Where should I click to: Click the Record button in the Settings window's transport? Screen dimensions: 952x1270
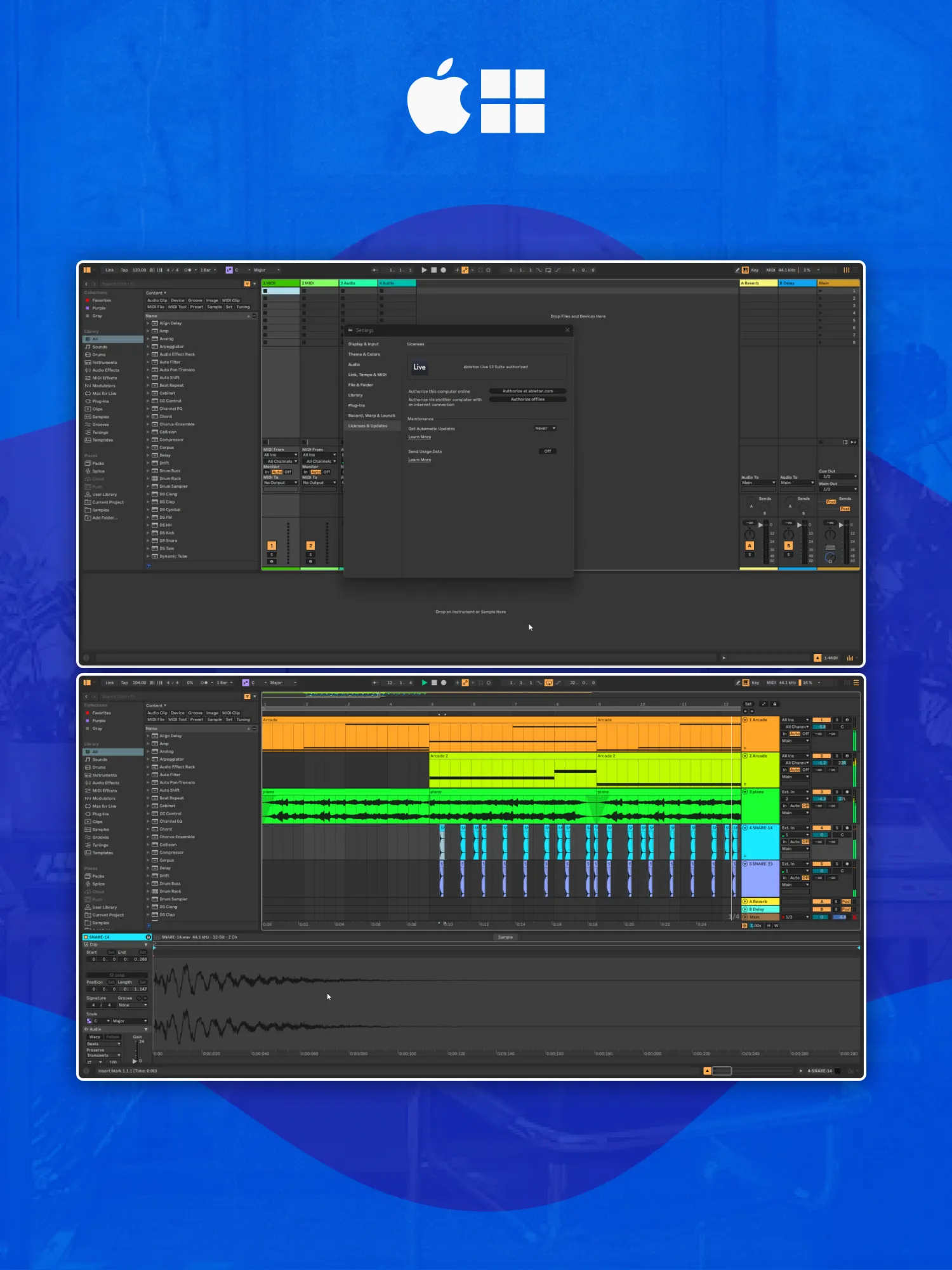tap(443, 270)
